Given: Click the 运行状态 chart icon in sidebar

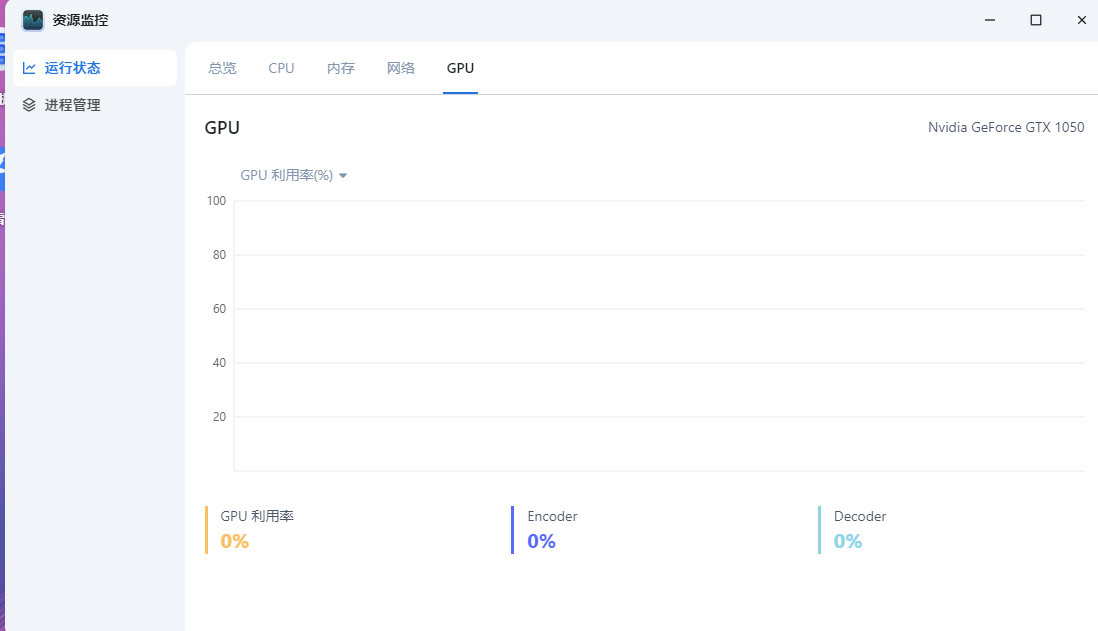Looking at the screenshot, I should 29,68.
